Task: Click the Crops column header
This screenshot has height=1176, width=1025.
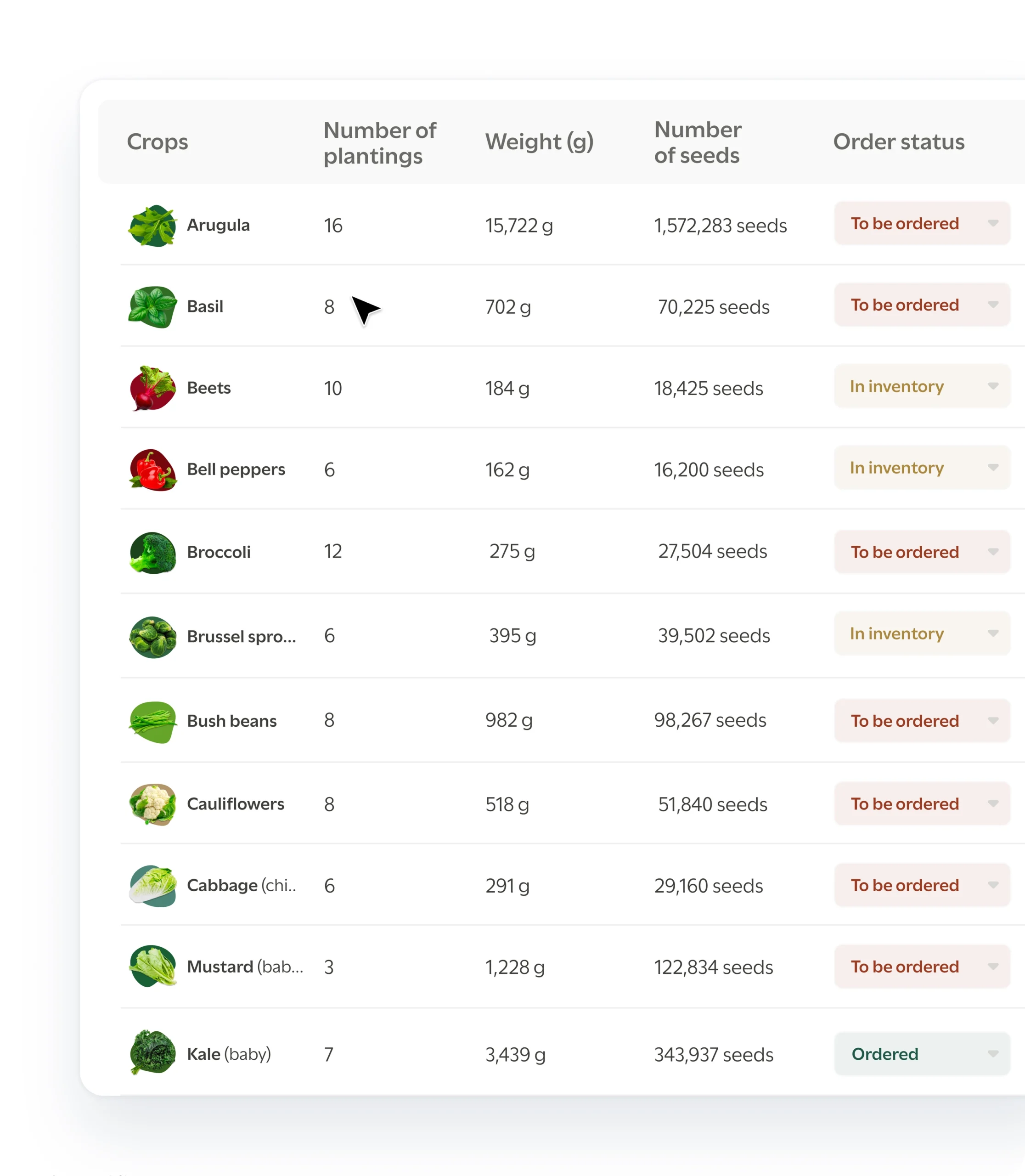Action: click(x=158, y=142)
